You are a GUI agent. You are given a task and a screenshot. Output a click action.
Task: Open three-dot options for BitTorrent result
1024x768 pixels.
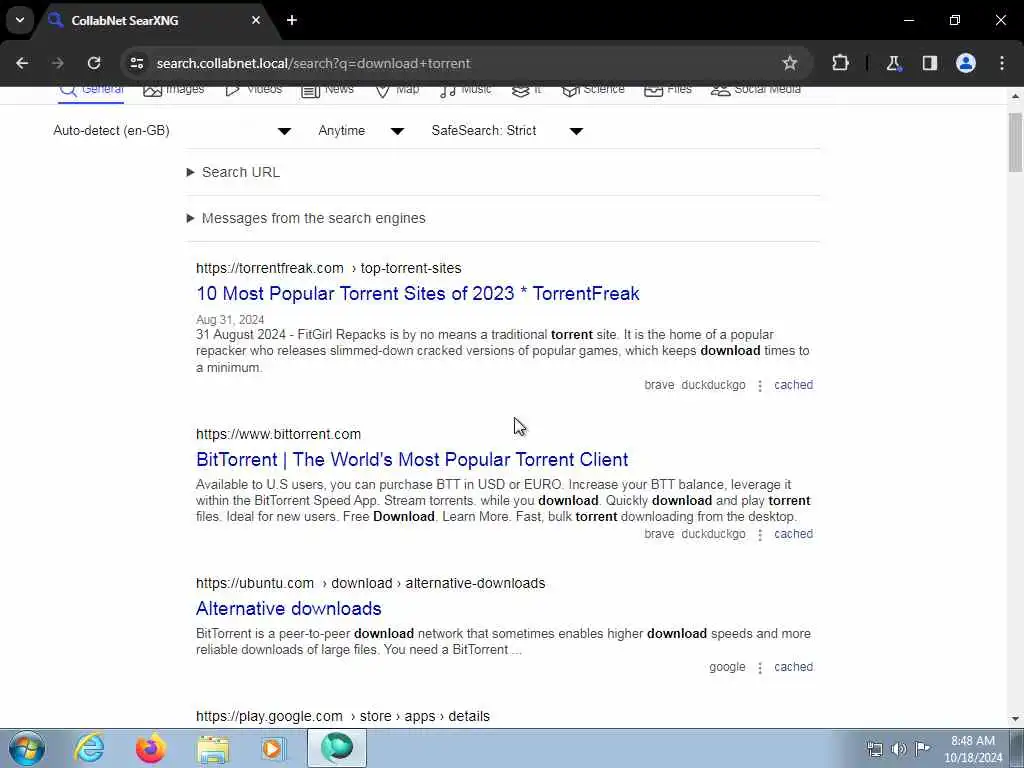760,535
